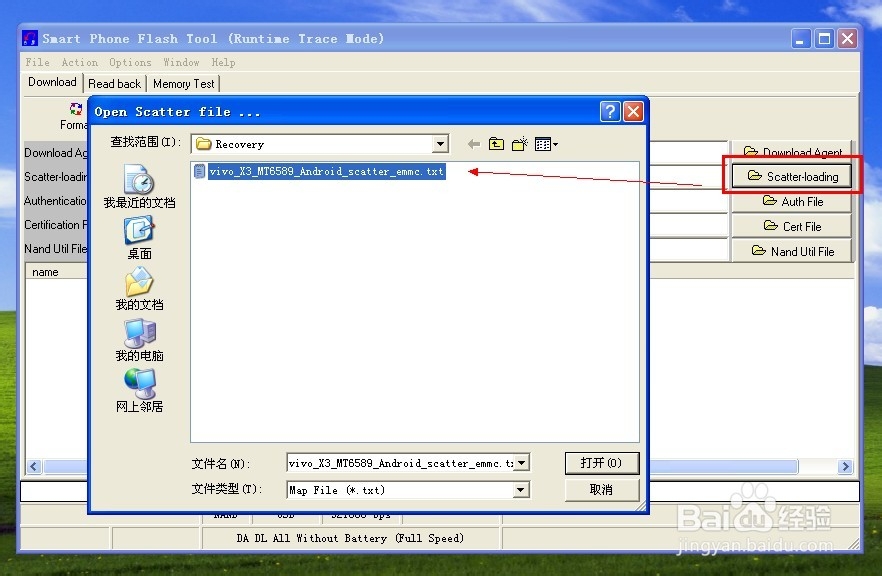The width and height of the screenshot is (882, 576).
Task: Open the Action menu in Flash Tool
Action: click(x=79, y=62)
